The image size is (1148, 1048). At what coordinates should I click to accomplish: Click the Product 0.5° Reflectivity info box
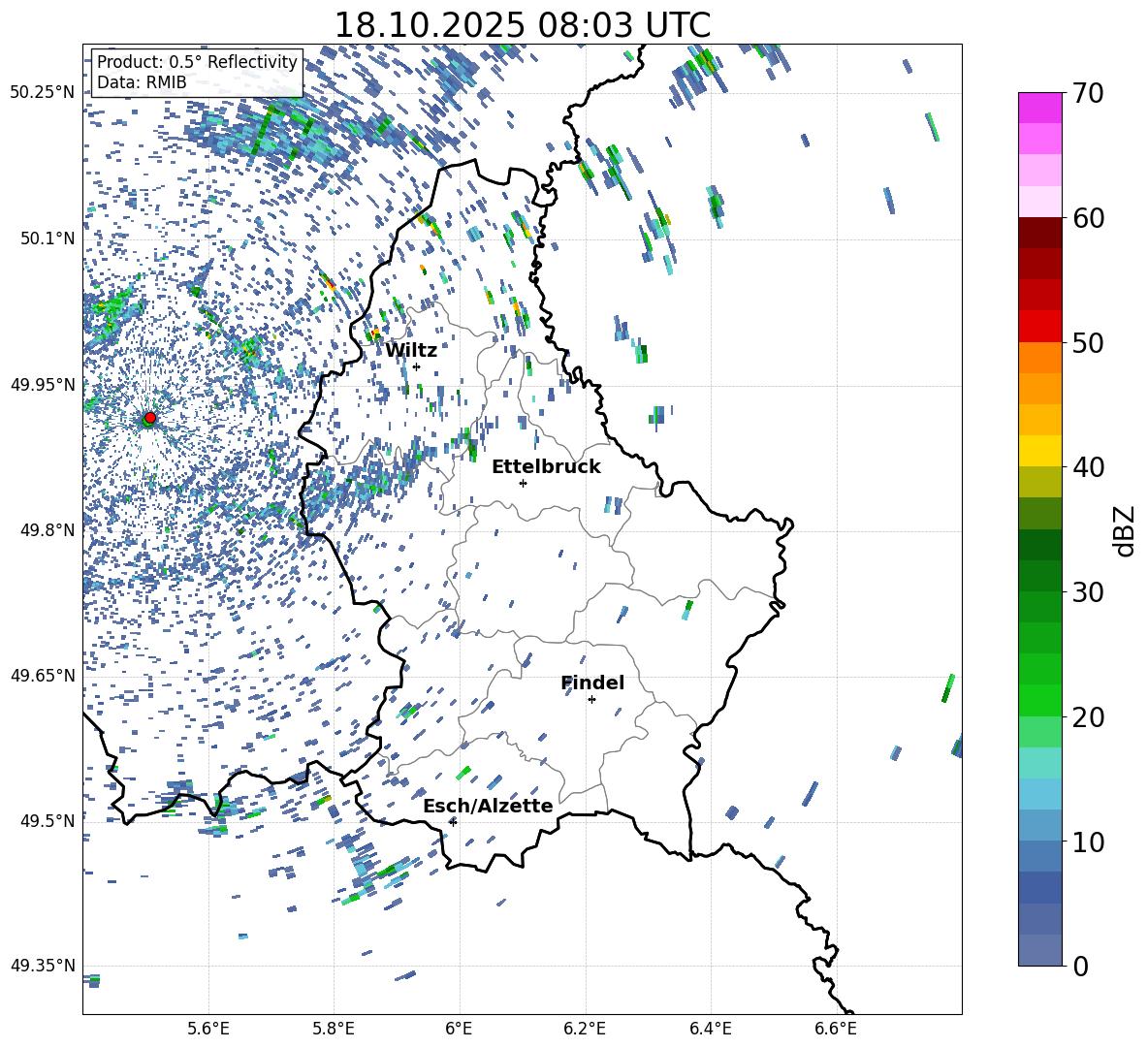[197, 72]
